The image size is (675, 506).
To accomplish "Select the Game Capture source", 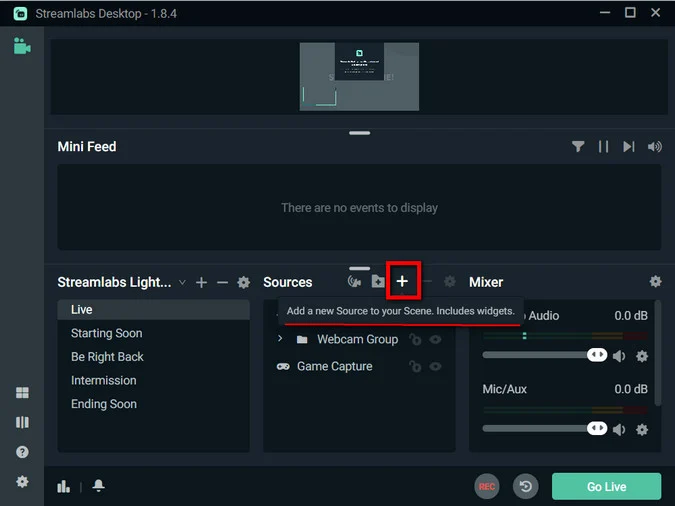I will [x=334, y=366].
